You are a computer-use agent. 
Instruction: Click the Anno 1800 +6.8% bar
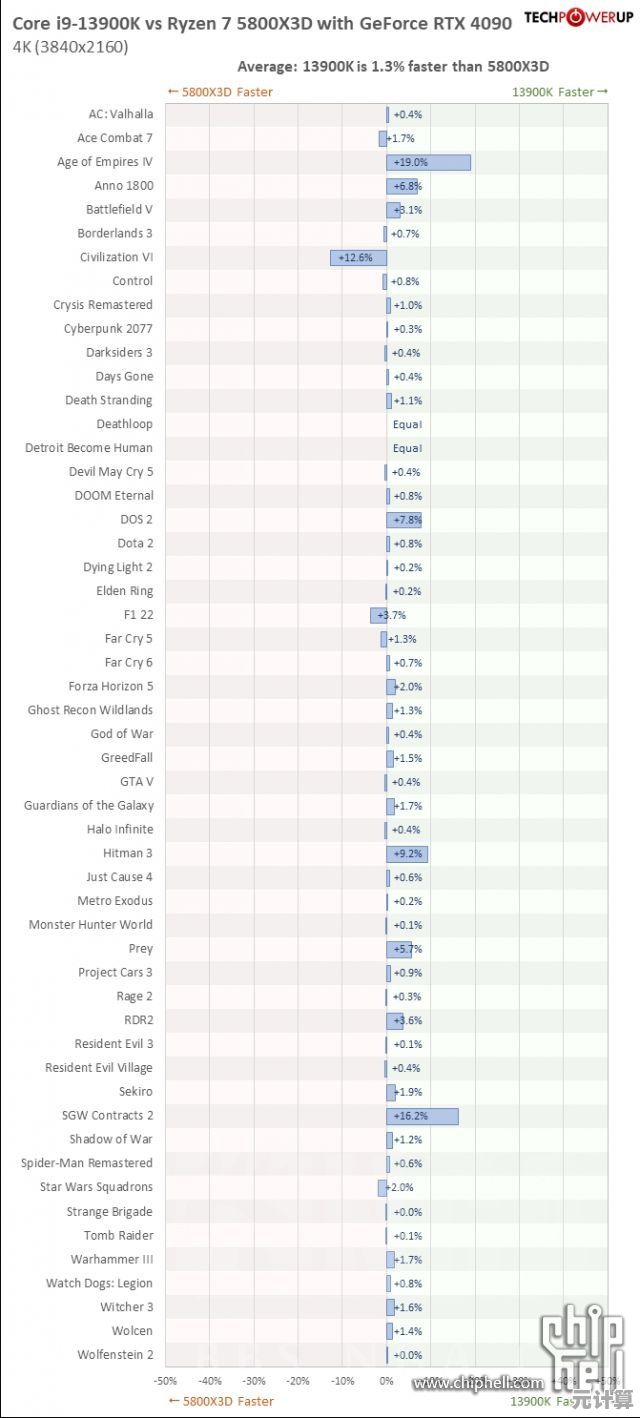pyautogui.click(x=401, y=186)
